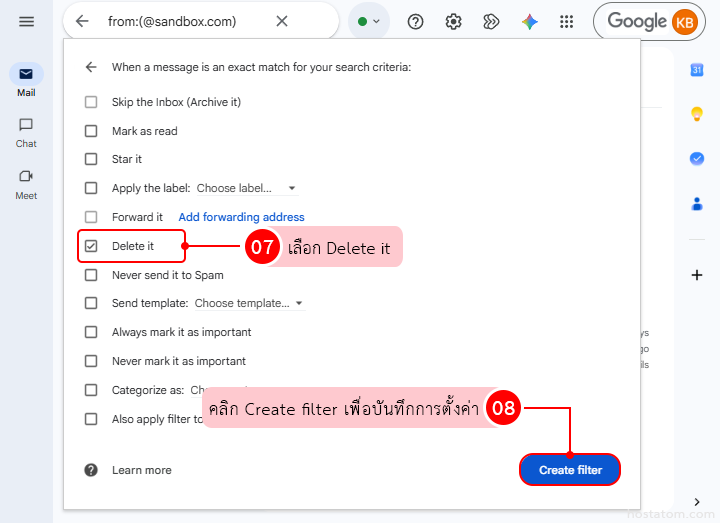Click the back arrow in search bar

(x=82, y=21)
